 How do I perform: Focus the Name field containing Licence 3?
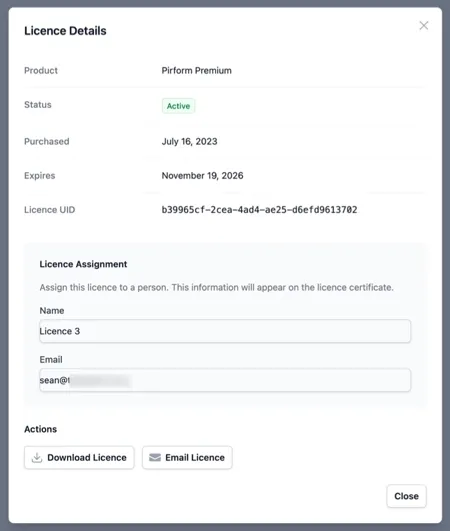pos(225,331)
